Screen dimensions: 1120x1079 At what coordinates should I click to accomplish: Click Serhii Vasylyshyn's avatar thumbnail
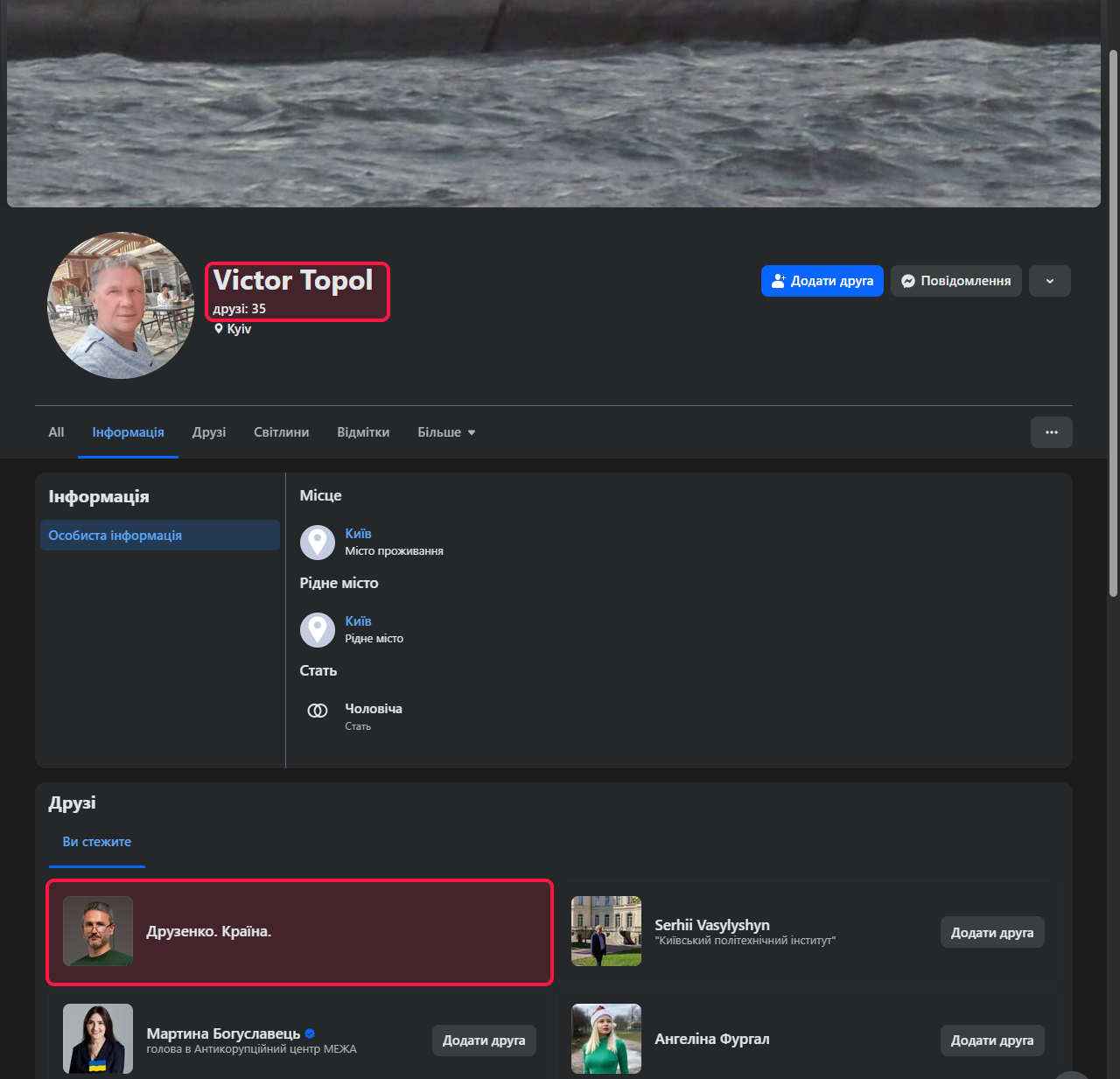pyautogui.click(x=606, y=931)
